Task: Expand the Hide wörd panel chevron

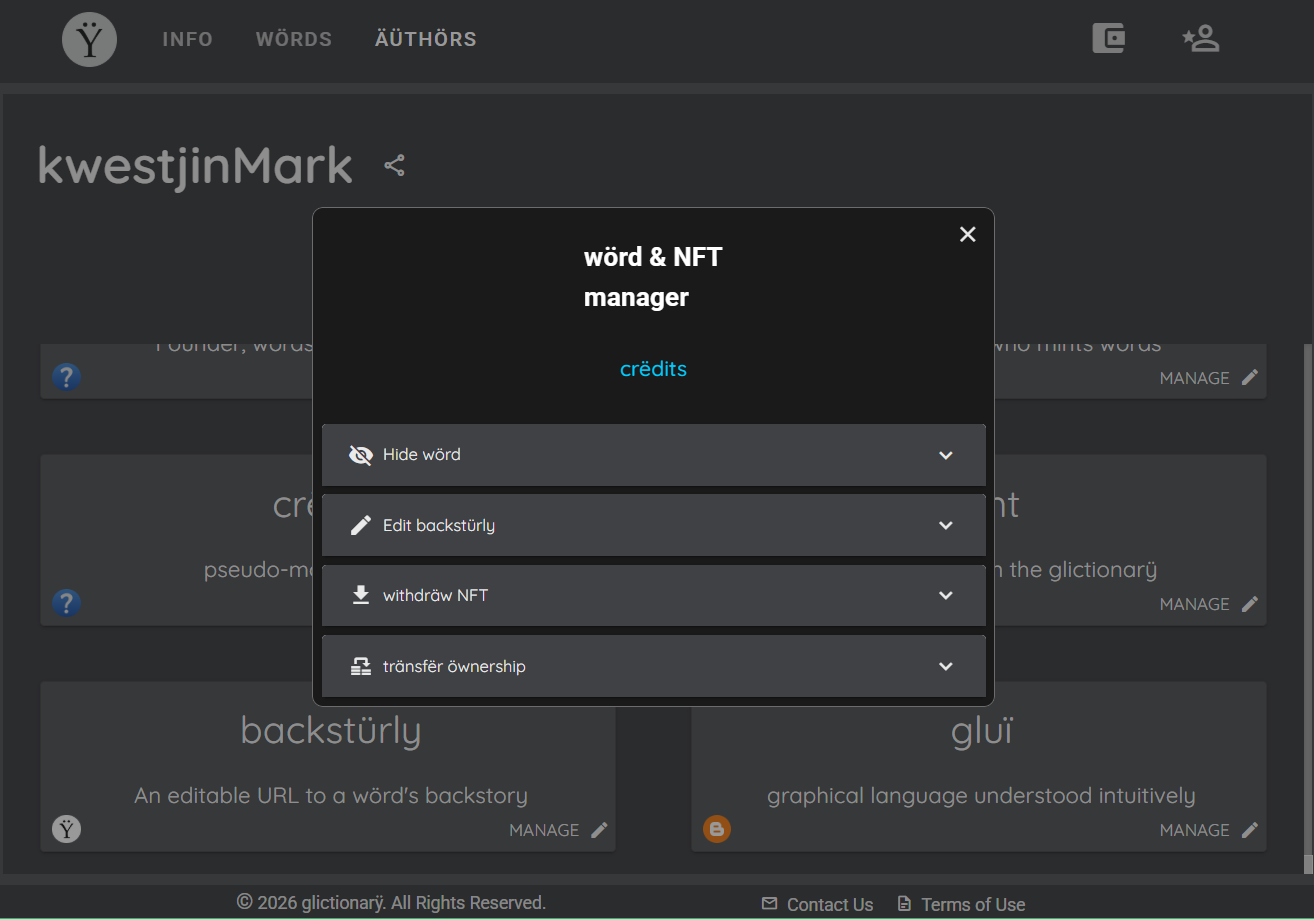Action: tap(946, 455)
